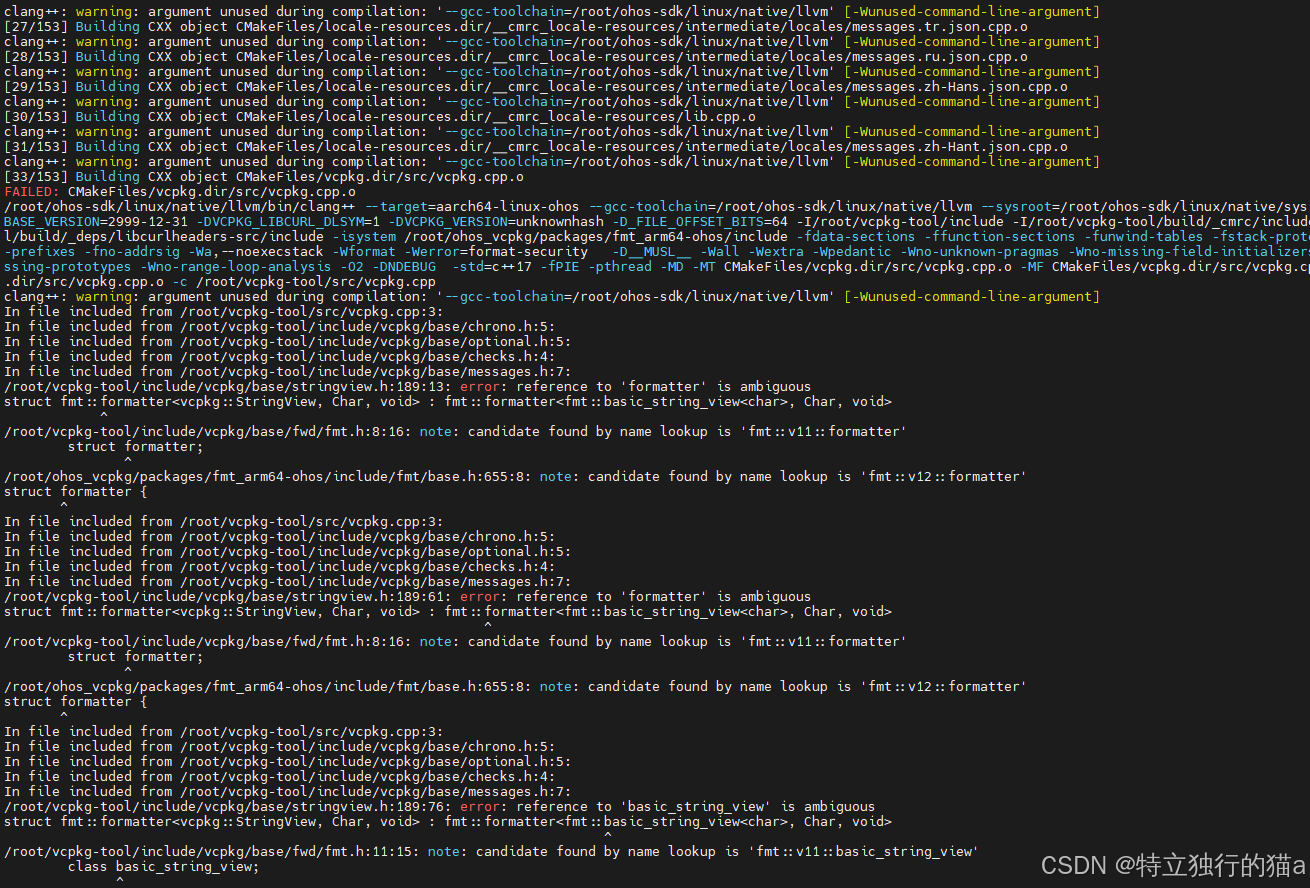The height and width of the screenshot is (888, 1310).
Task: Click the 'BASE_VERSION=2999-12-31' text
Action: pos(96,222)
